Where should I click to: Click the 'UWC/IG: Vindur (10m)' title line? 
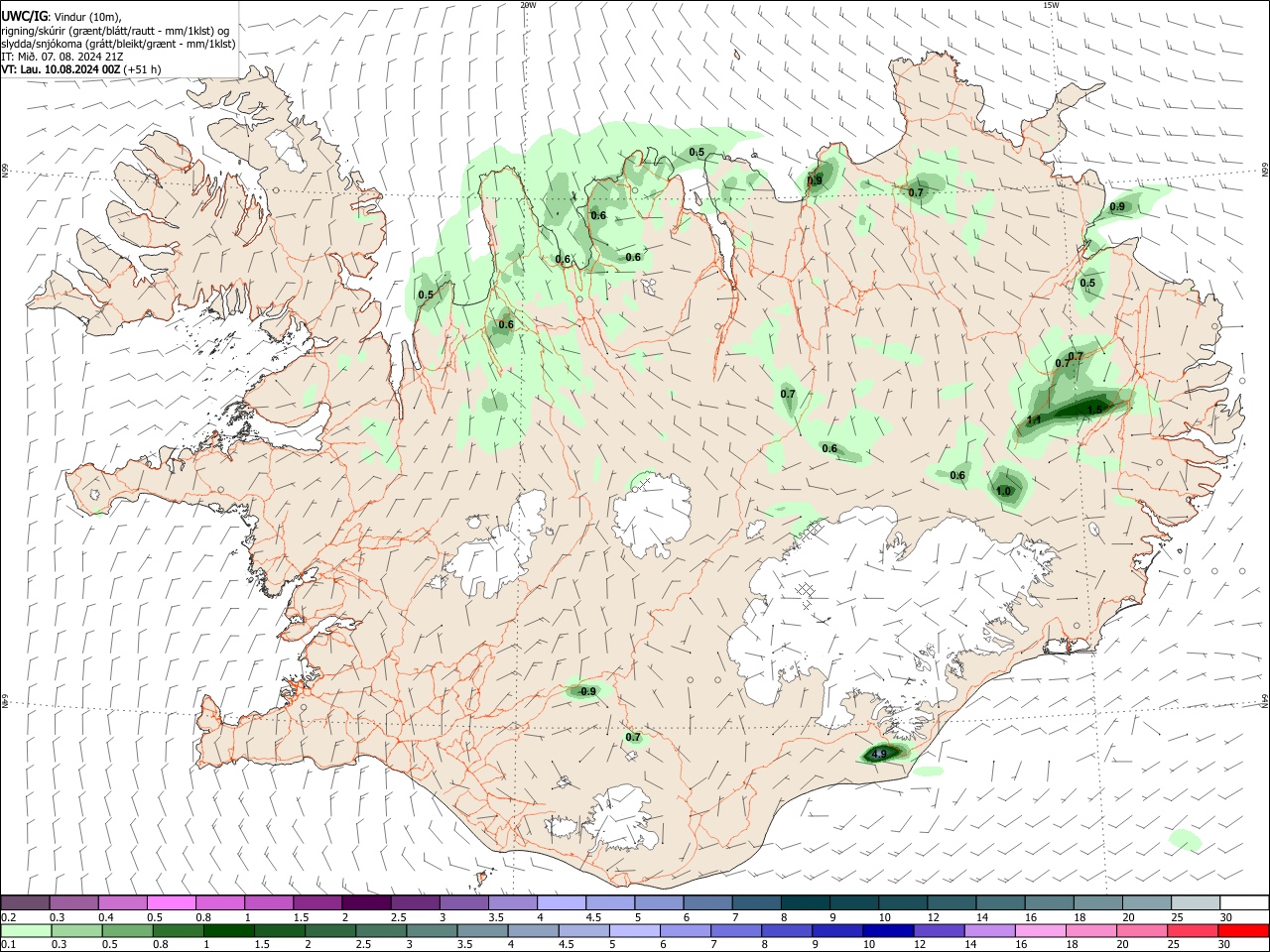pyautogui.click(x=62, y=17)
